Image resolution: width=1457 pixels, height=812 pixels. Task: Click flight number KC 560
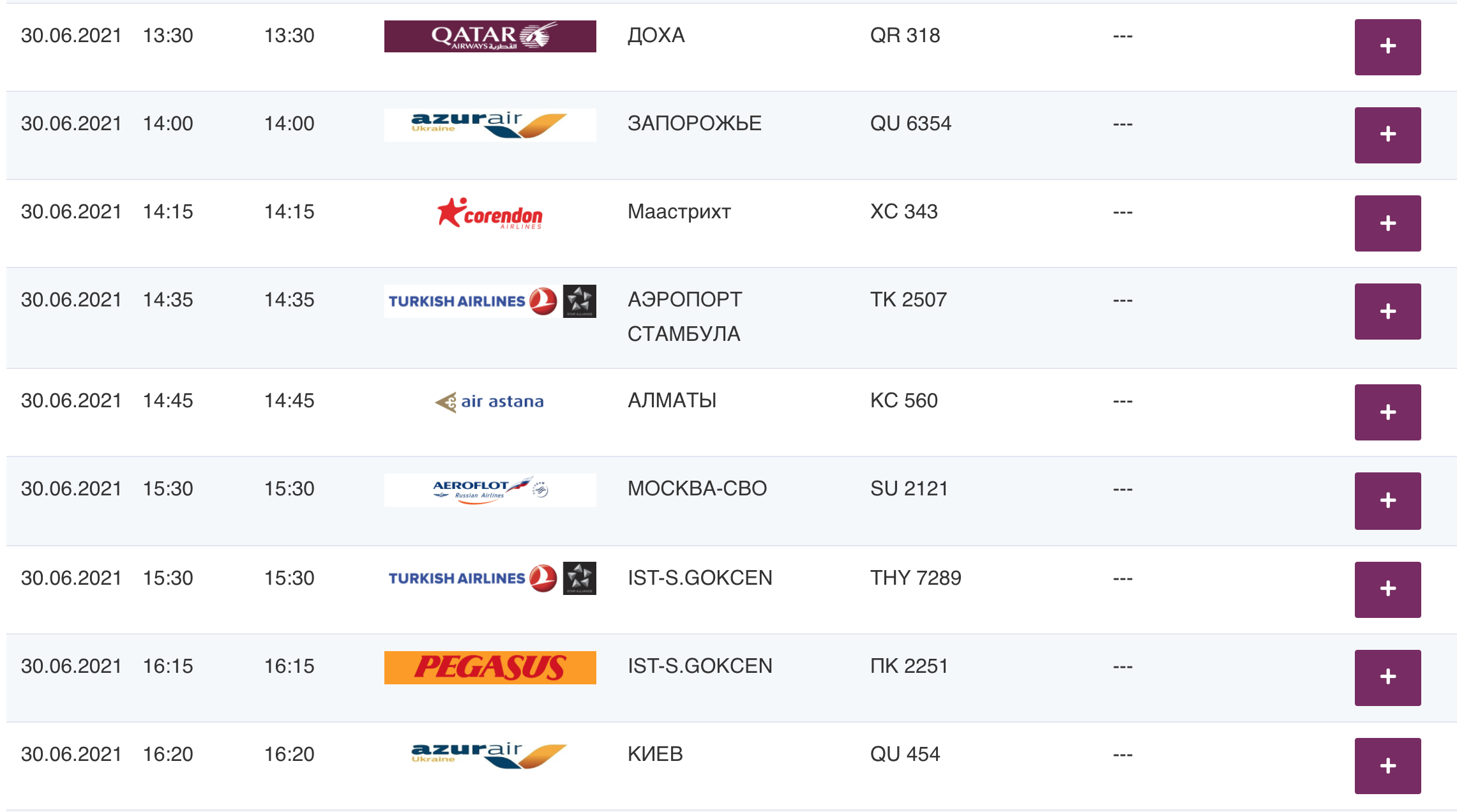903,400
